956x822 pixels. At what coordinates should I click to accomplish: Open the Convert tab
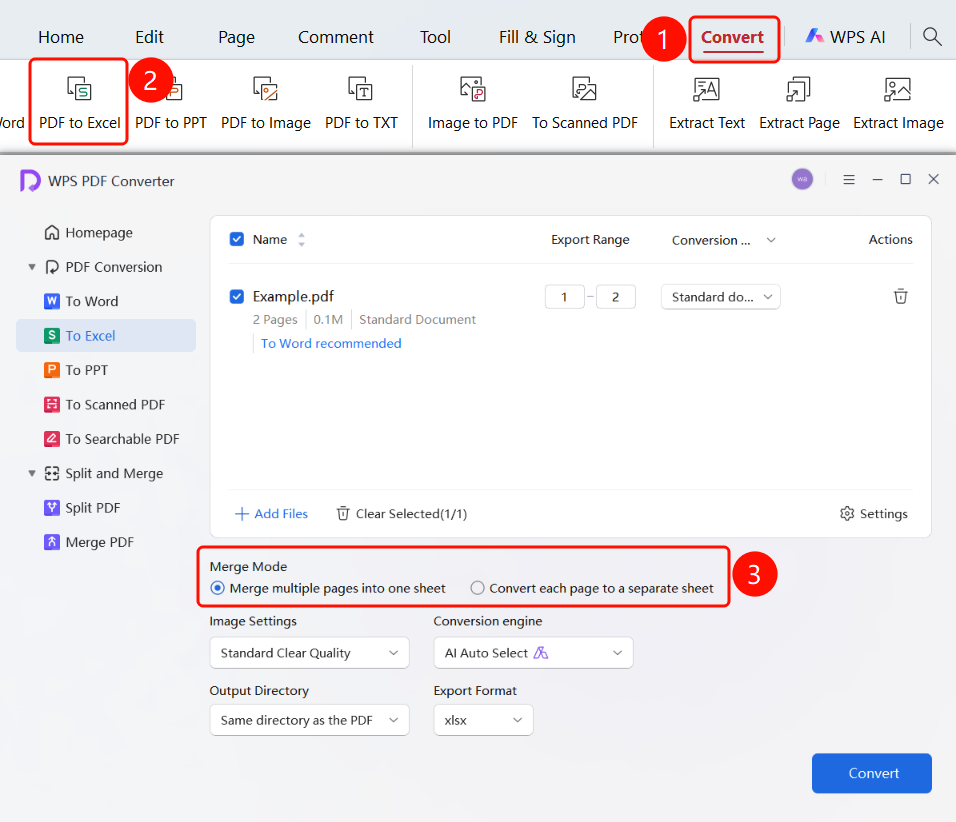point(732,37)
